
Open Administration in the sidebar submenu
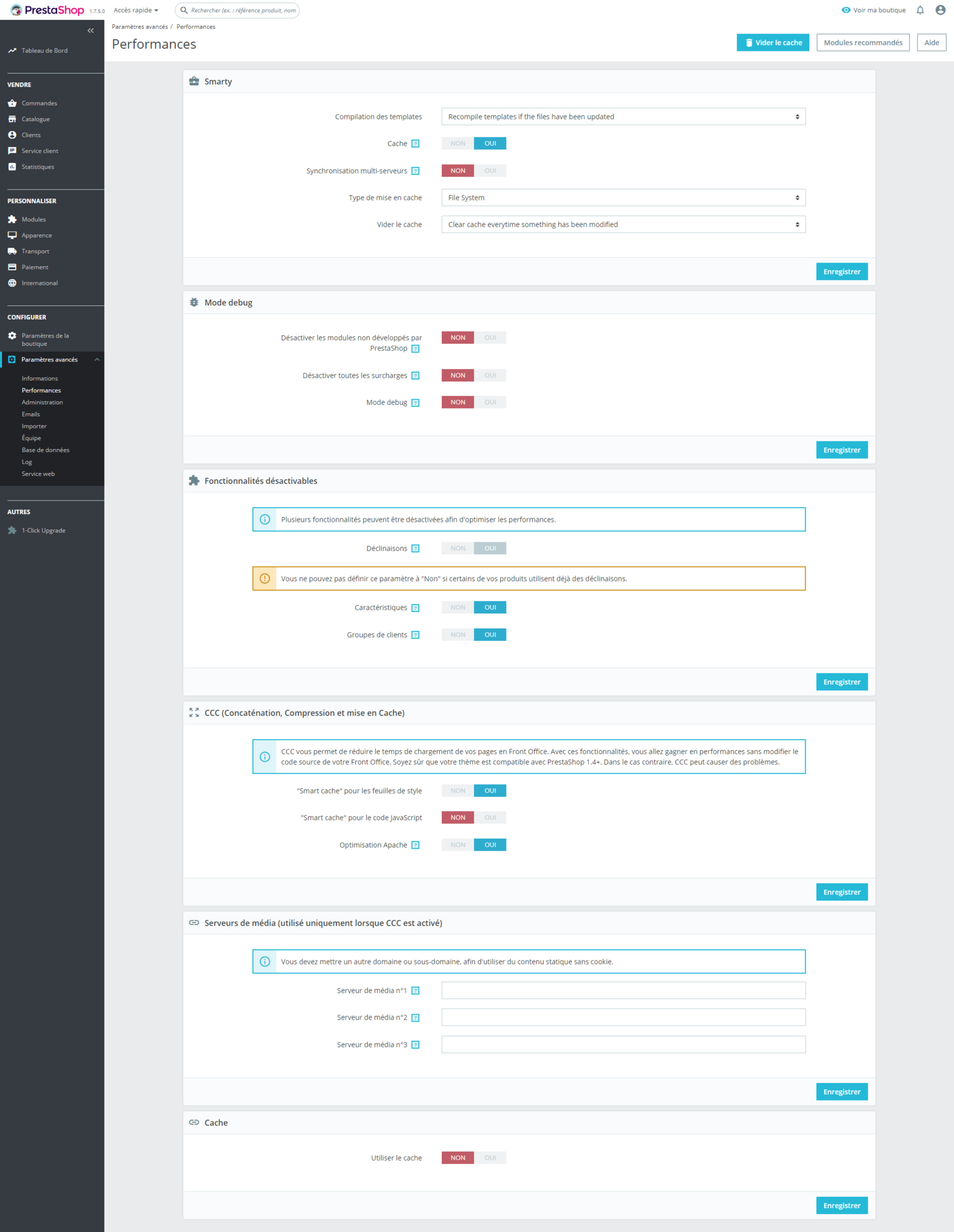[42, 402]
